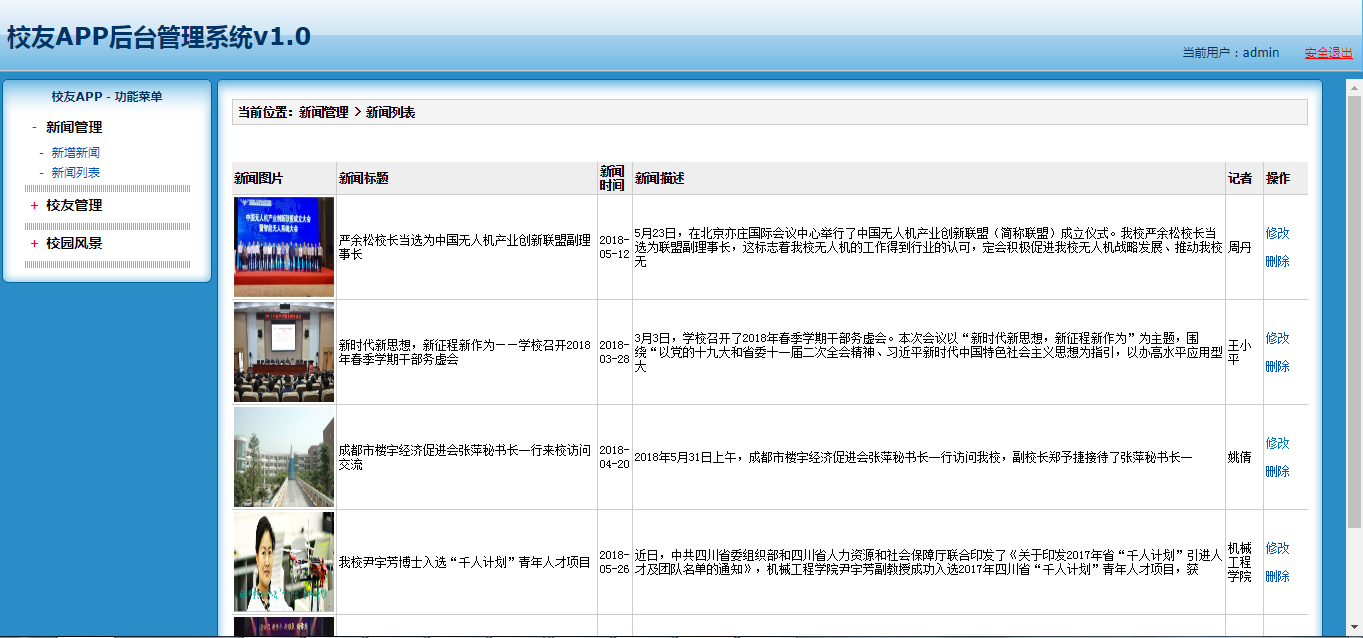Click the description starting 3月3日，学校召开了
Image resolution: width=1363 pixels, height=638 pixels.
tap(928, 352)
